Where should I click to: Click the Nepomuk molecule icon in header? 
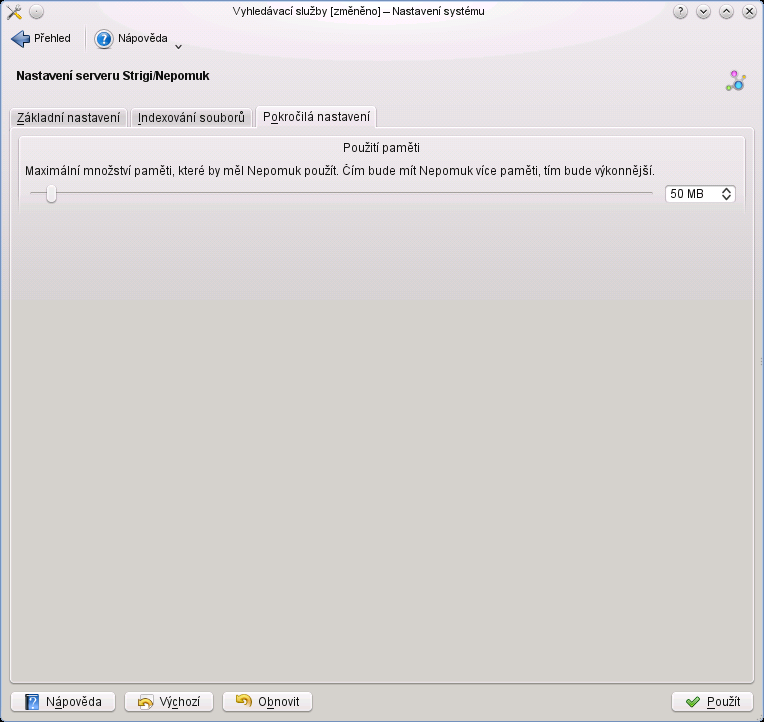click(736, 81)
